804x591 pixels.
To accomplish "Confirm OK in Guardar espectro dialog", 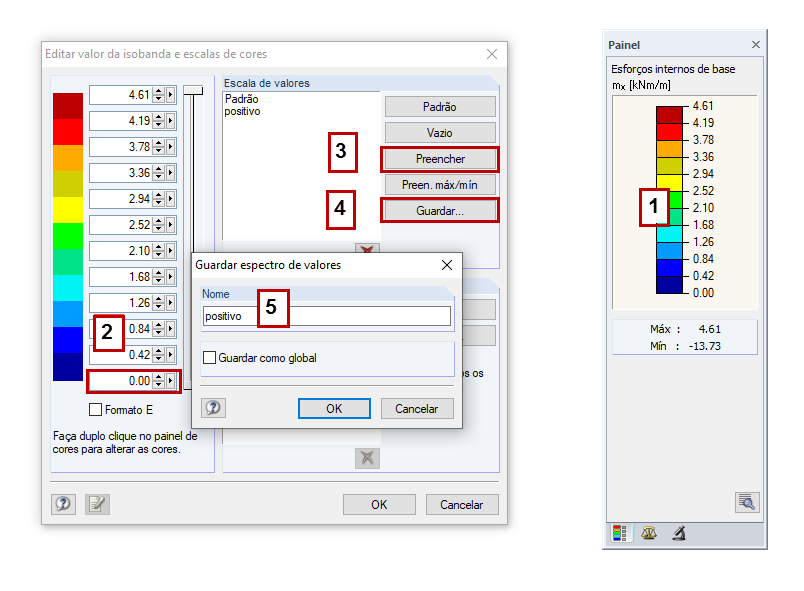I will [334, 409].
